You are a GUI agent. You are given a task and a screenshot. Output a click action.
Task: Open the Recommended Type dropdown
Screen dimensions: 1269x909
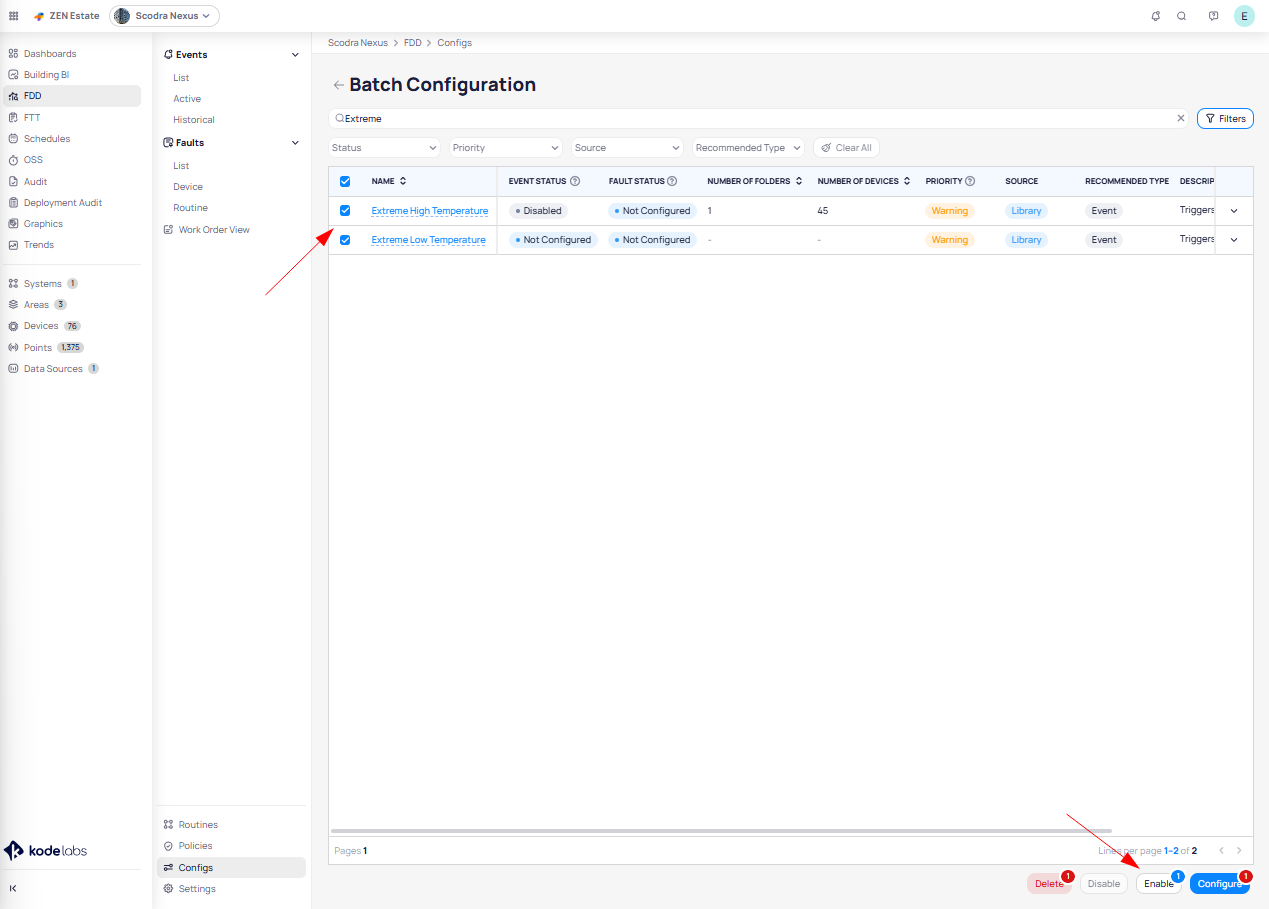pyautogui.click(x=748, y=148)
